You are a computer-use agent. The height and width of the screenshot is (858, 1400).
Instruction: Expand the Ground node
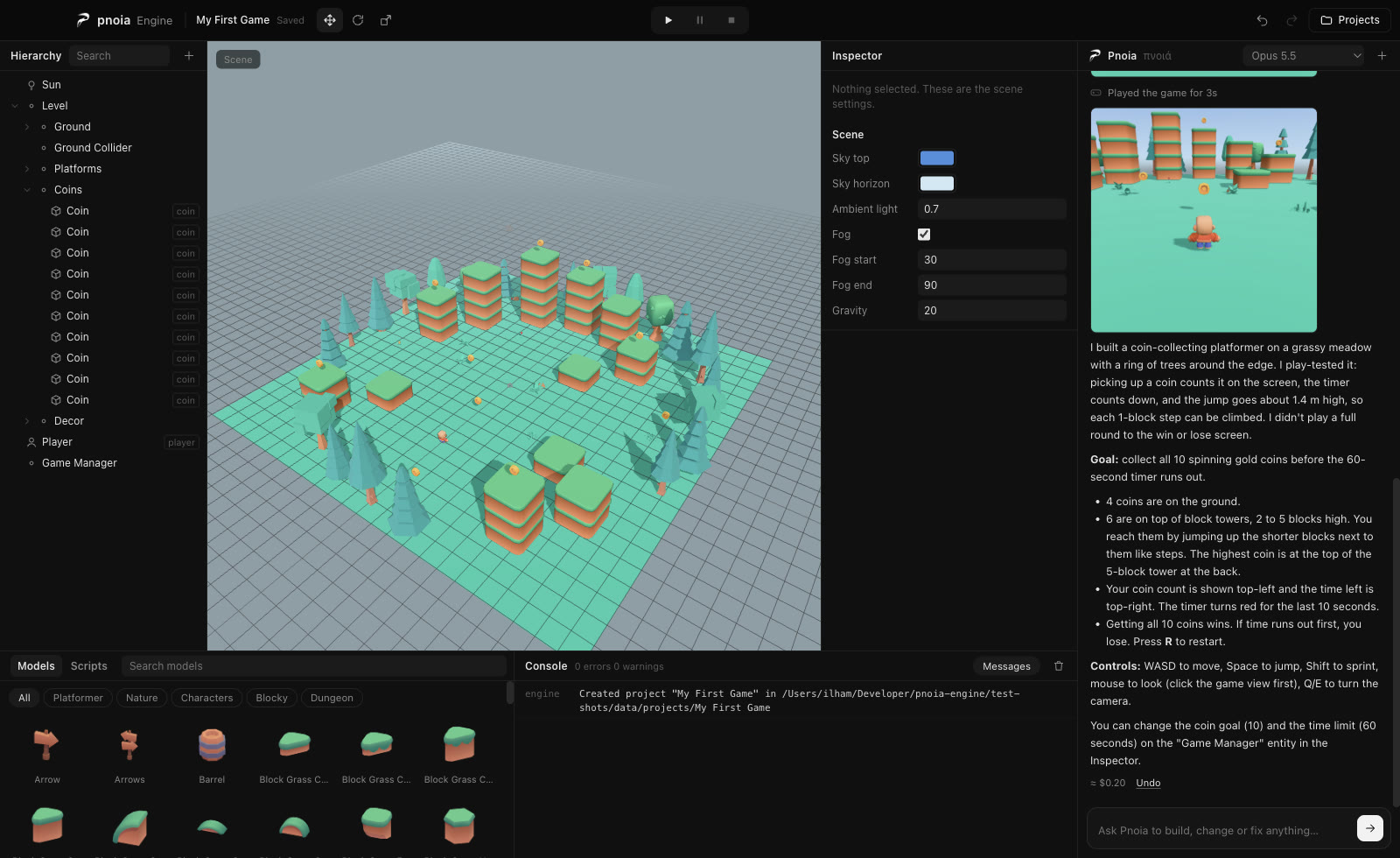27,127
